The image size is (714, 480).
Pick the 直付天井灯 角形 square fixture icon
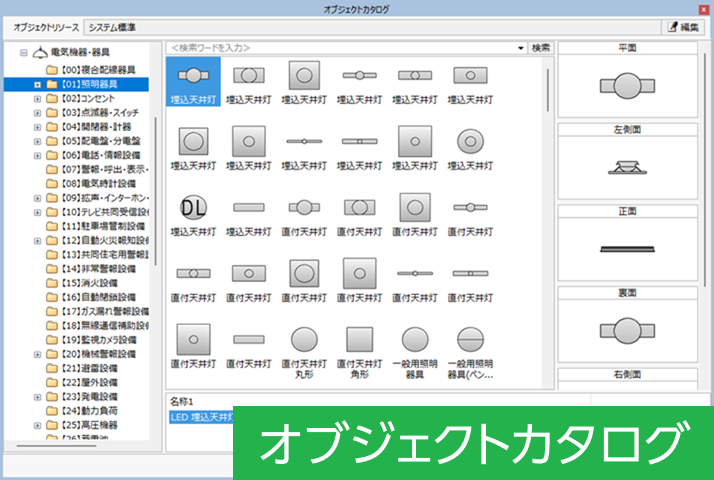pyautogui.click(x=359, y=340)
